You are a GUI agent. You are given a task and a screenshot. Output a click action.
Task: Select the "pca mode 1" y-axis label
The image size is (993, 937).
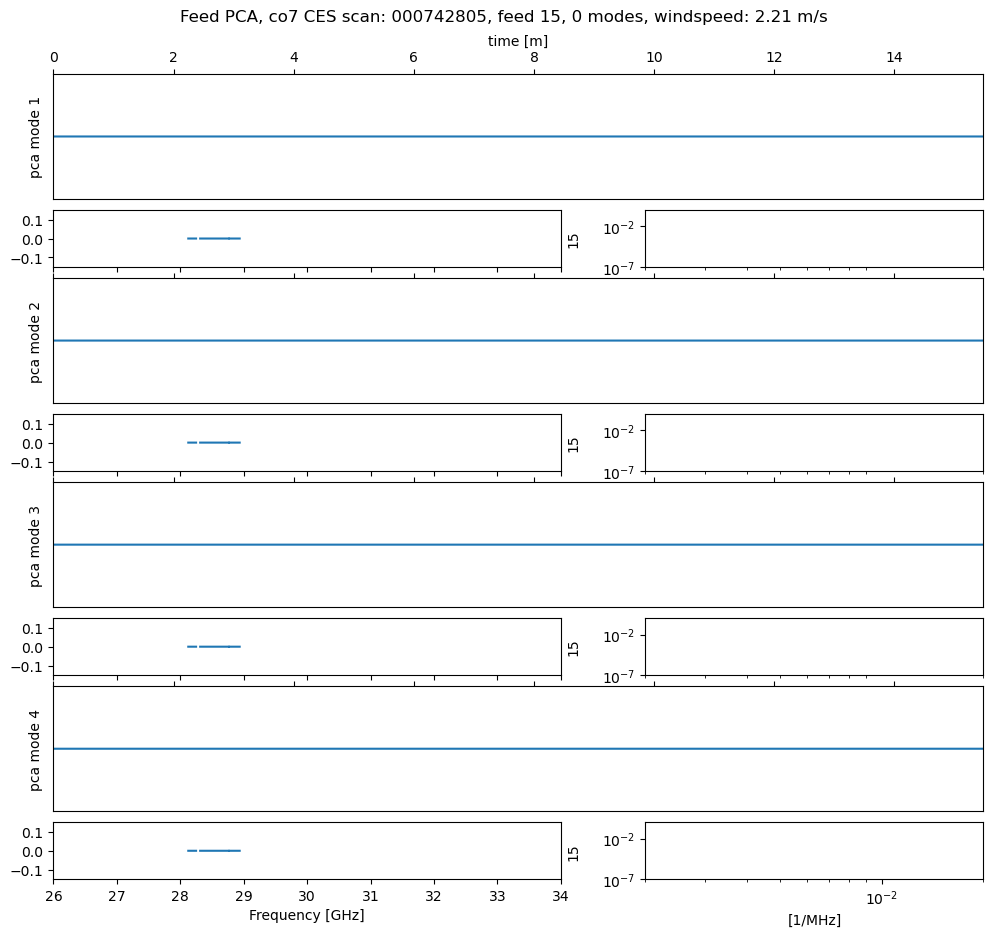tap(35, 137)
